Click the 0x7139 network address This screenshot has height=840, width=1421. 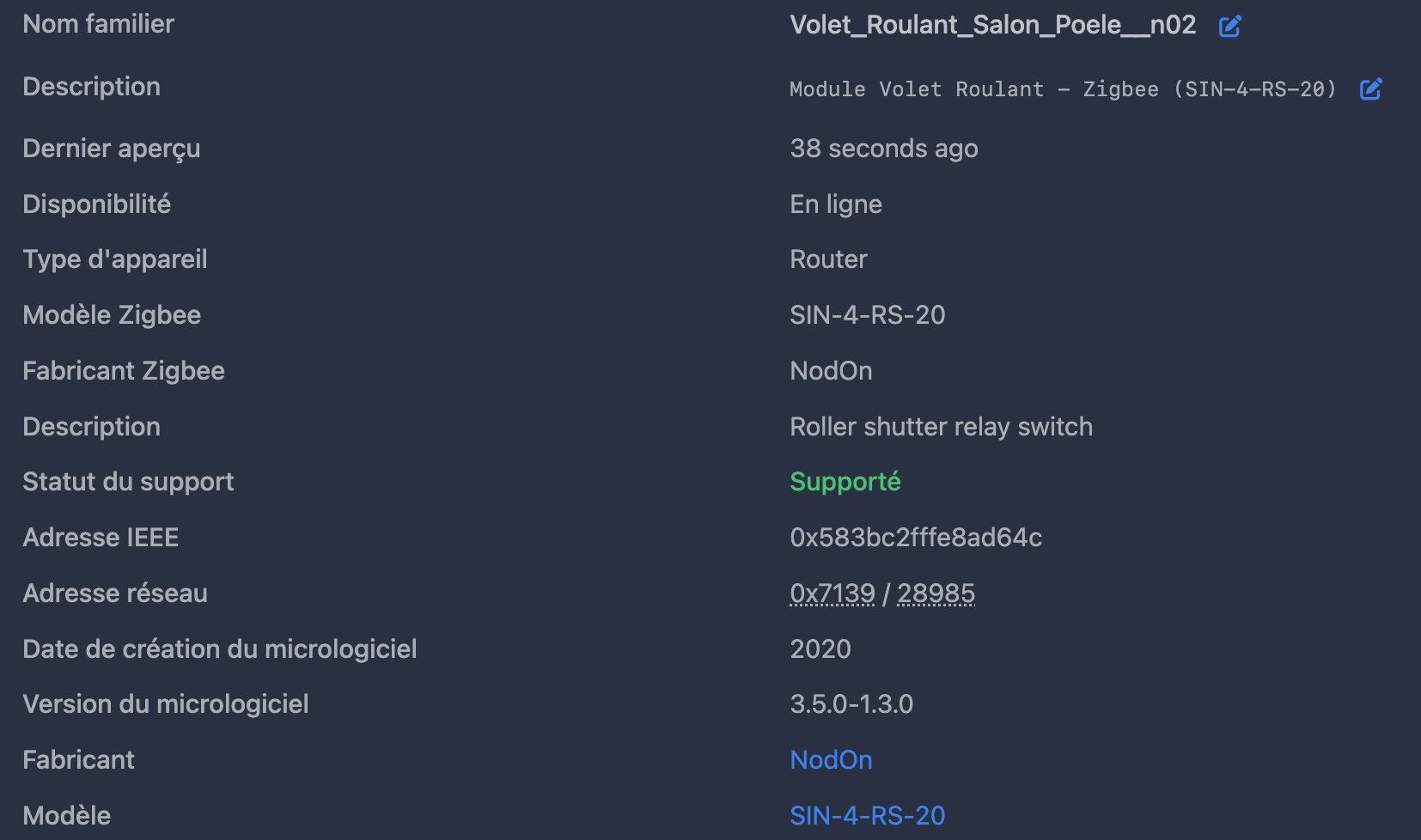tap(832, 593)
